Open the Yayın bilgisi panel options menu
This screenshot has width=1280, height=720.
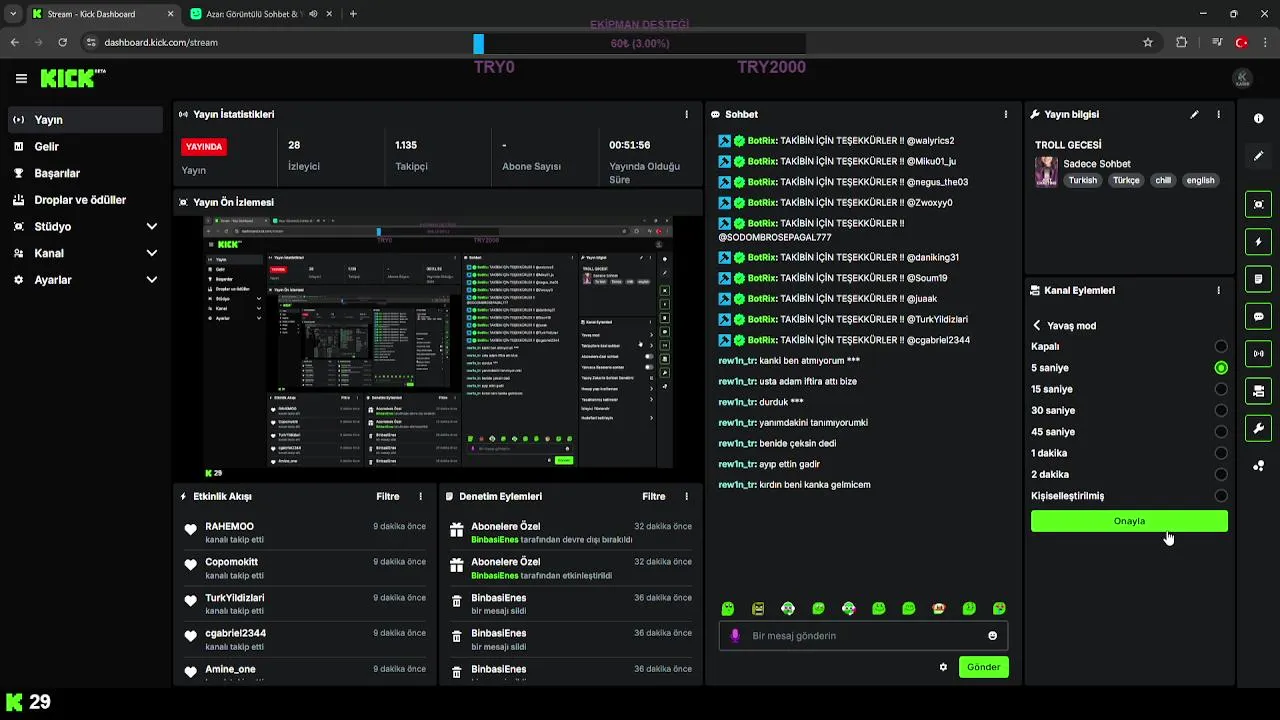pos(1218,114)
